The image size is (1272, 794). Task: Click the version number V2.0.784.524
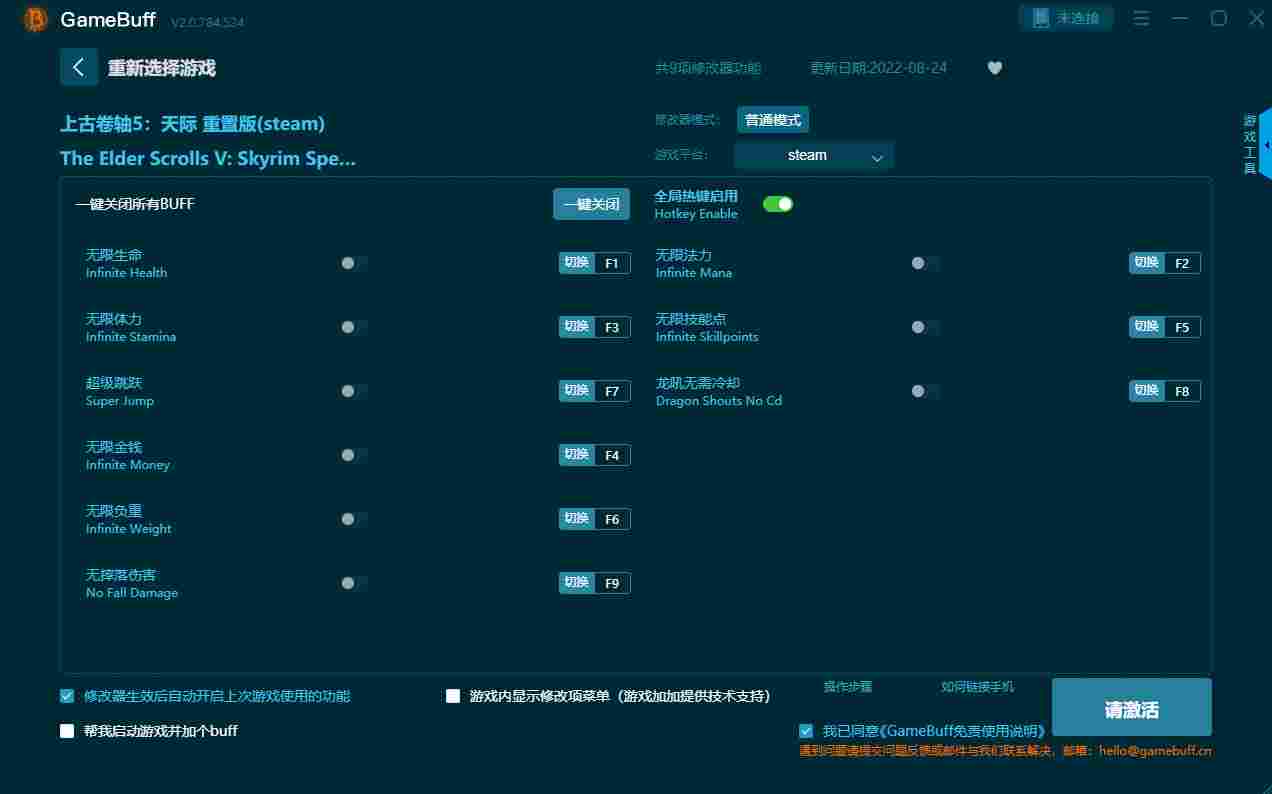(208, 22)
